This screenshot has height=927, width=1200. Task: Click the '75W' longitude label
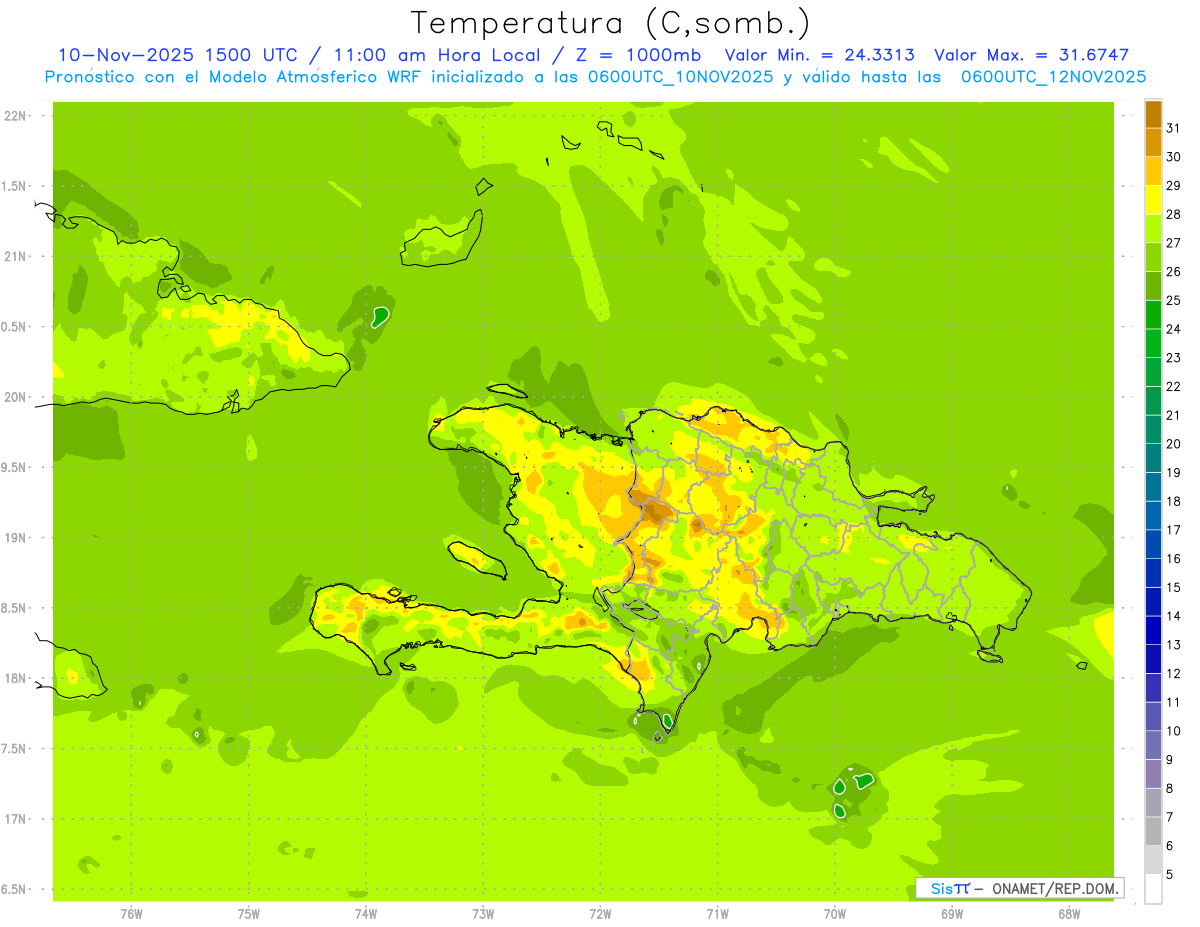coord(249,913)
